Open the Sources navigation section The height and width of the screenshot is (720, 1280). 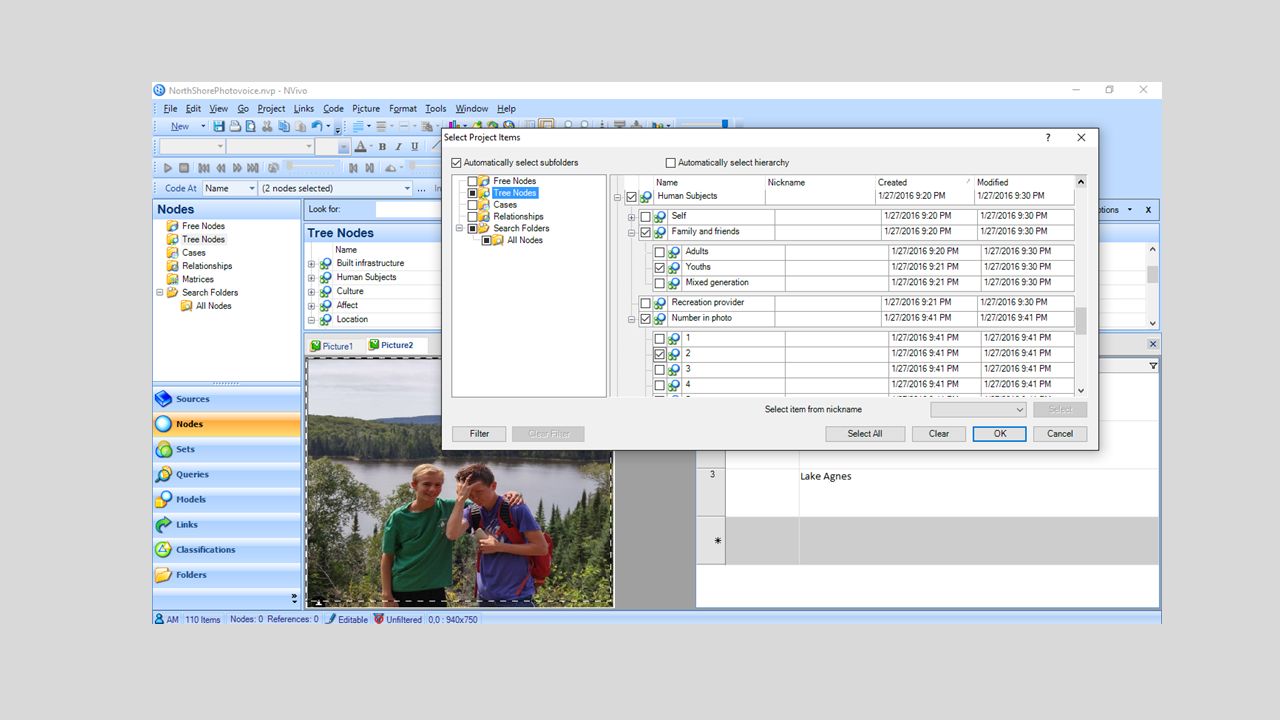(226, 399)
